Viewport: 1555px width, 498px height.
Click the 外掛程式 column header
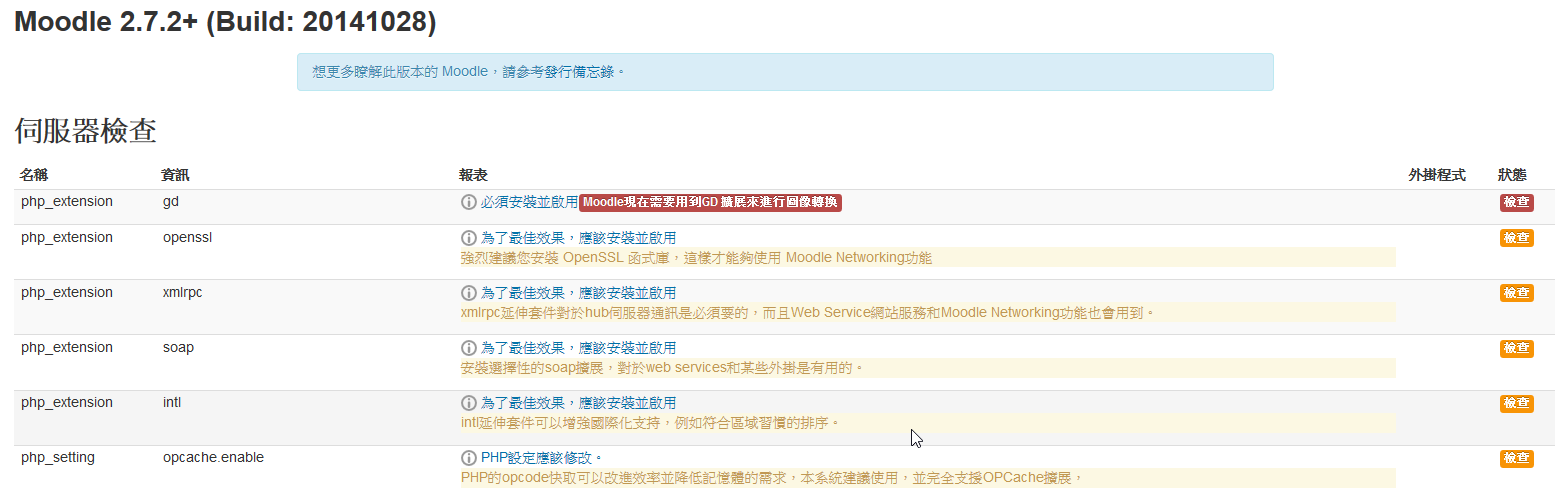point(1437,175)
